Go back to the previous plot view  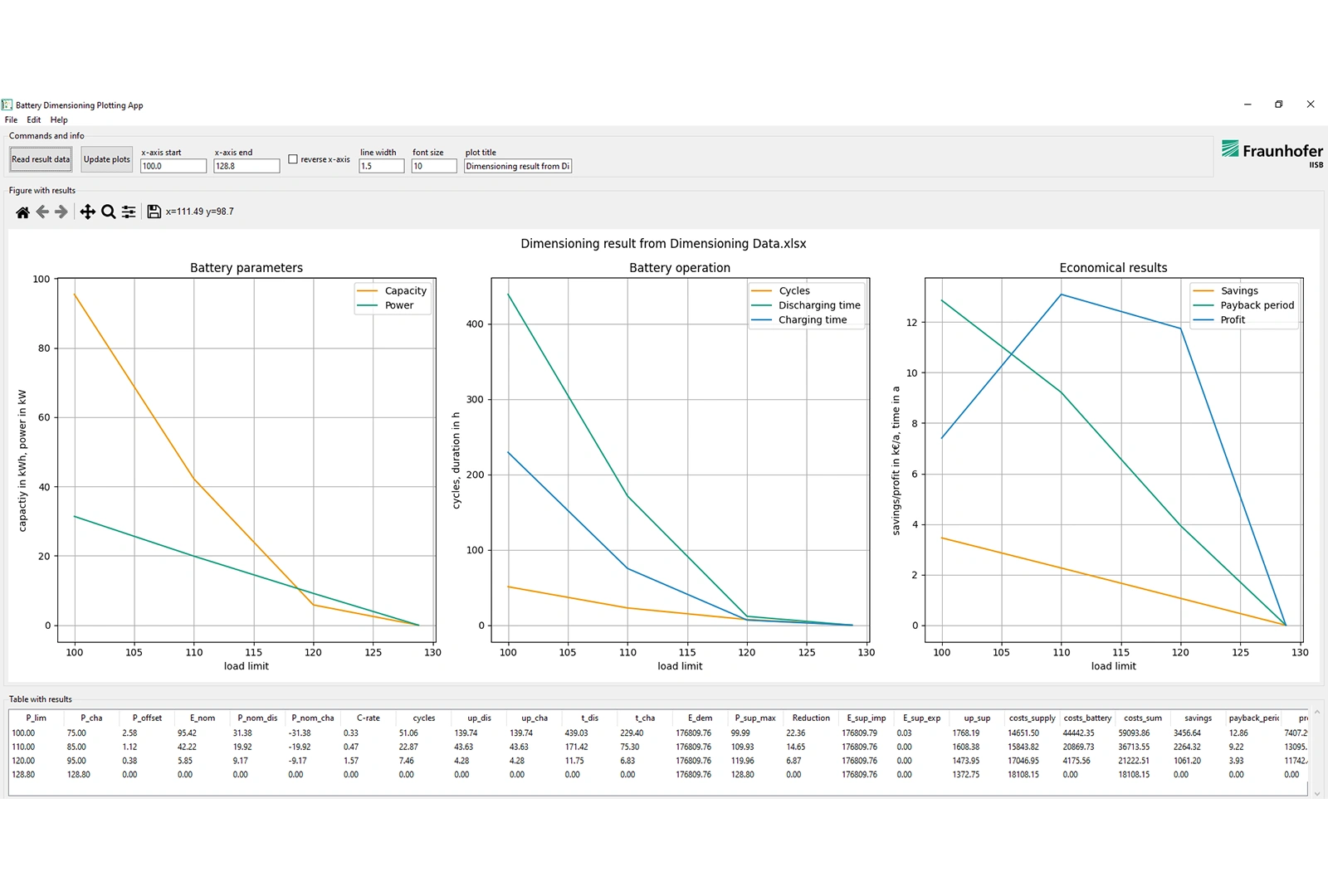pyautogui.click(x=42, y=212)
